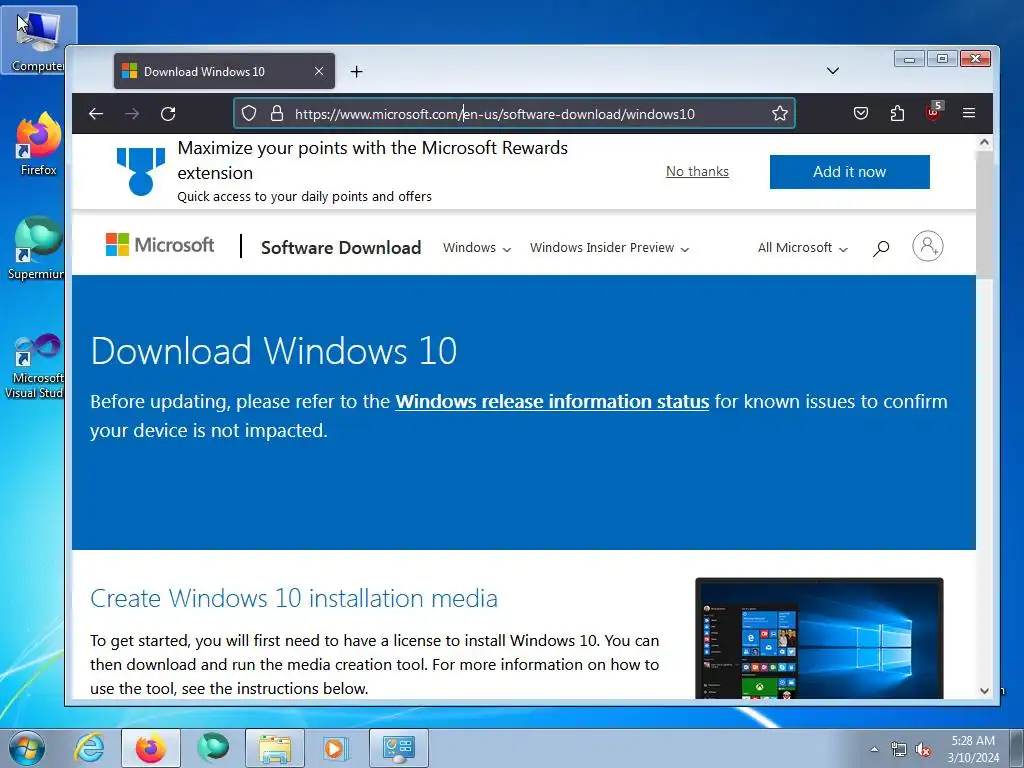This screenshot has width=1024, height=768.
Task: Expand the Windows navigation menu
Action: [477, 248]
